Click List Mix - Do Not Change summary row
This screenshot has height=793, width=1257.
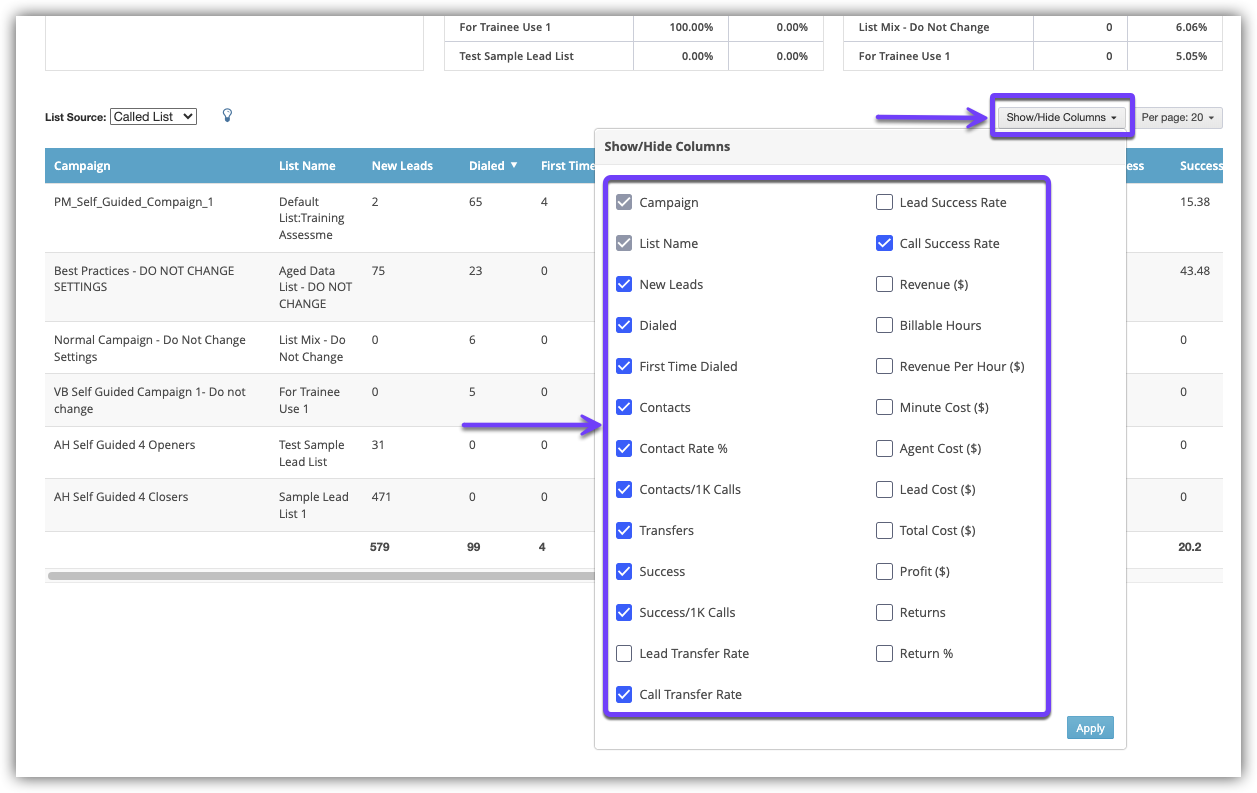pos(1034,27)
